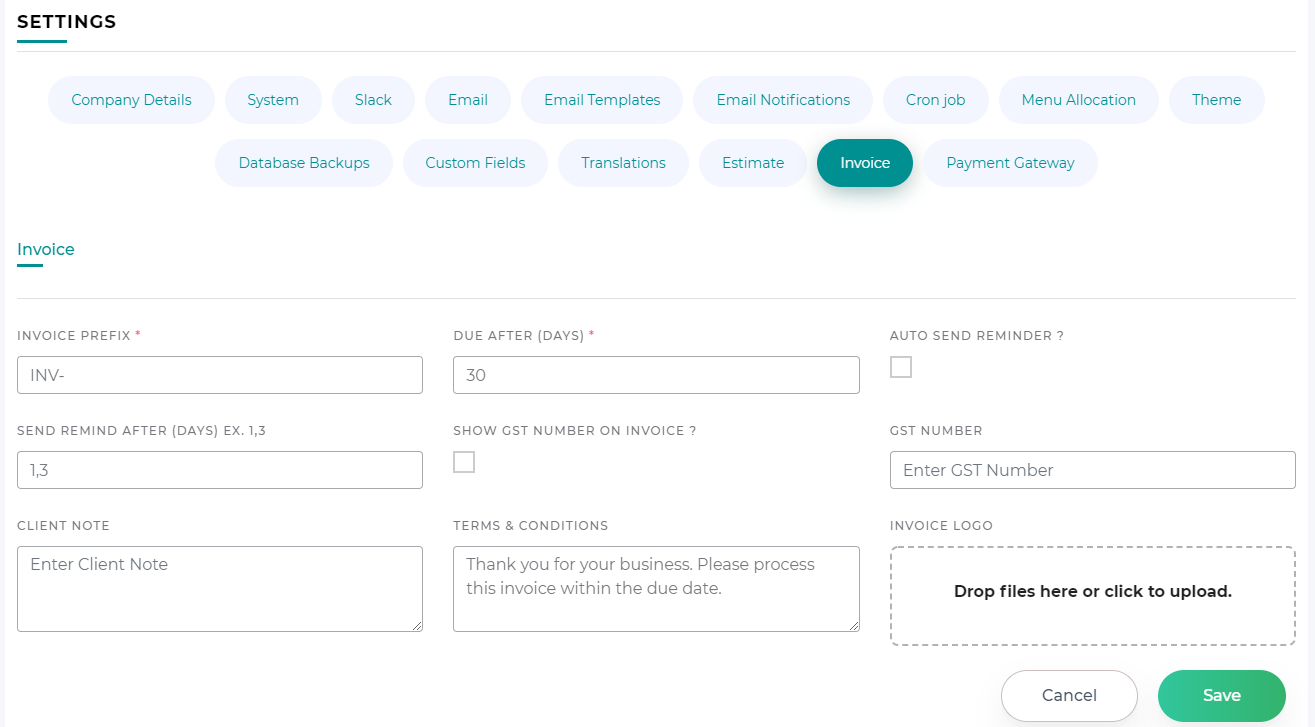This screenshot has width=1315, height=727.
Task: Tick the Show GST Number on Invoice checkbox
Action: tap(464, 462)
